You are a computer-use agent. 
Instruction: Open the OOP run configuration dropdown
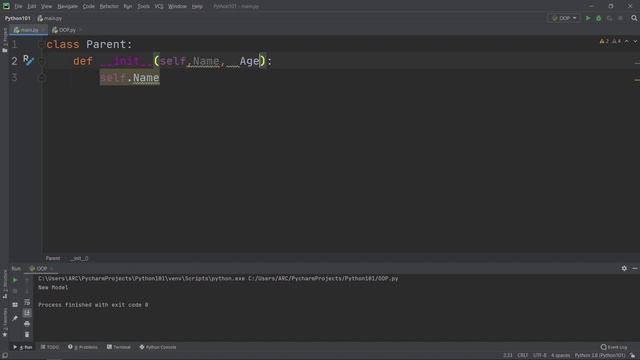coord(564,18)
